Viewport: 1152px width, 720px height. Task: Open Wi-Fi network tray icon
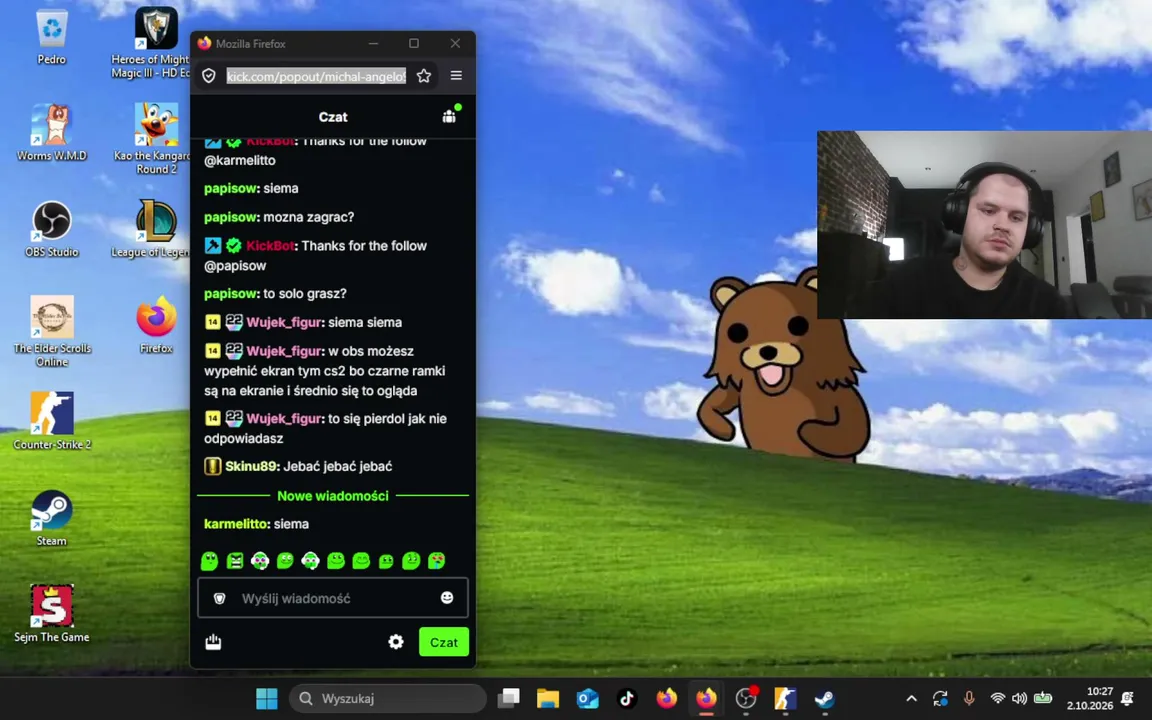pos(997,698)
